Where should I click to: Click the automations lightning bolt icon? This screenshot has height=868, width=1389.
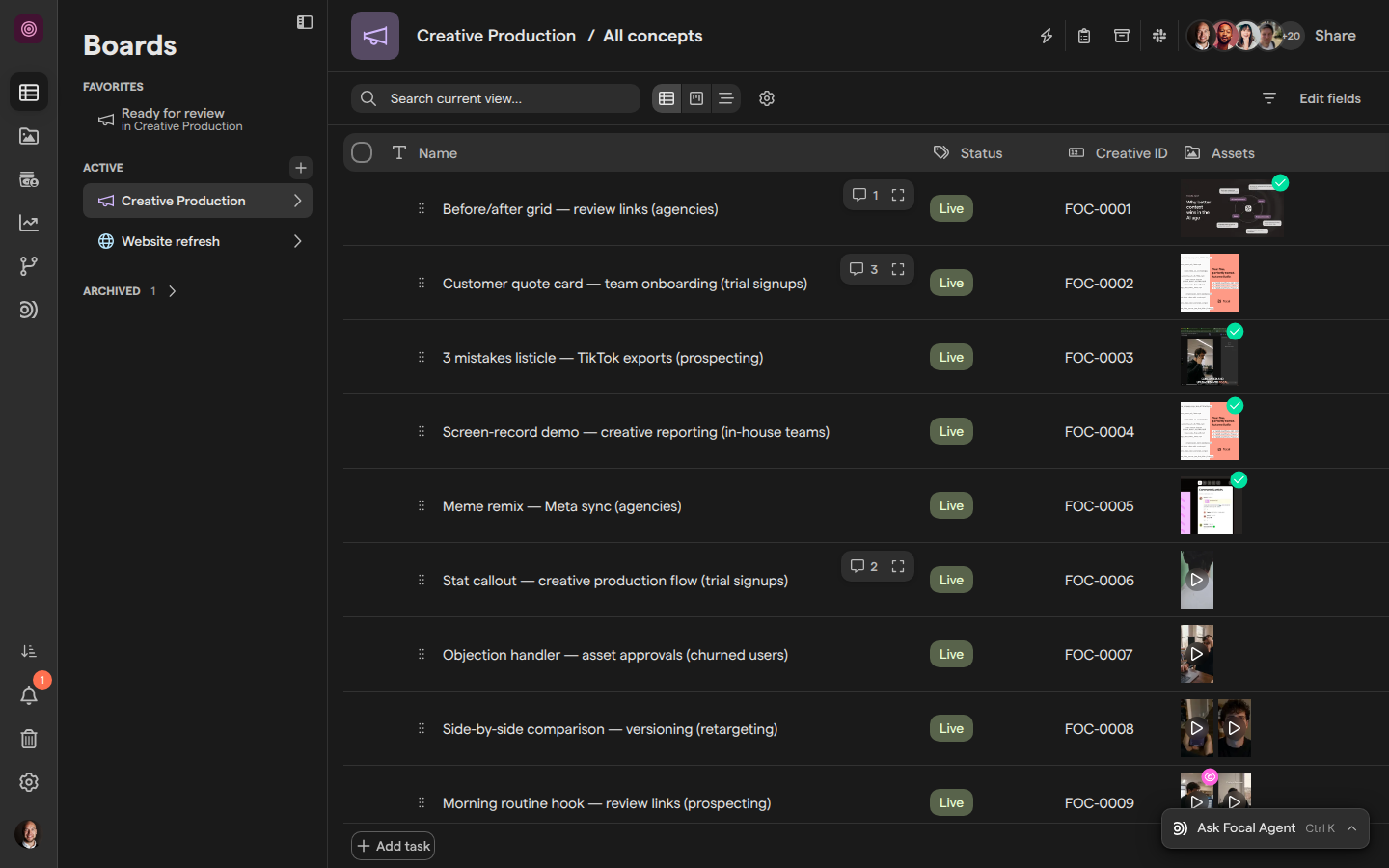coord(1046,36)
